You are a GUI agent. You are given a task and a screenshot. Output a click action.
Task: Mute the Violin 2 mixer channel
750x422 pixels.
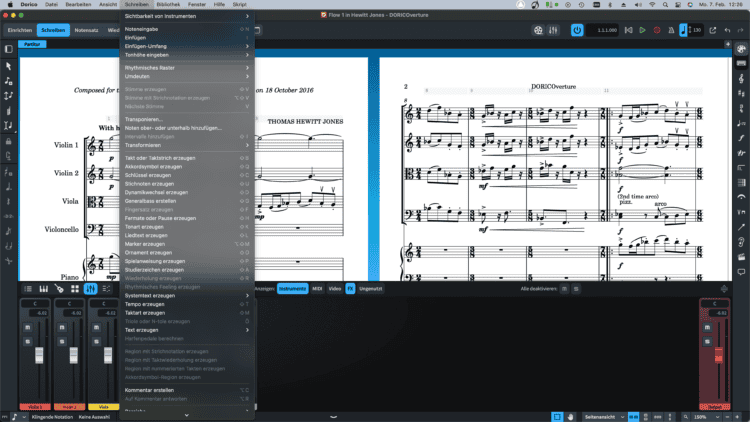pos(62,327)
